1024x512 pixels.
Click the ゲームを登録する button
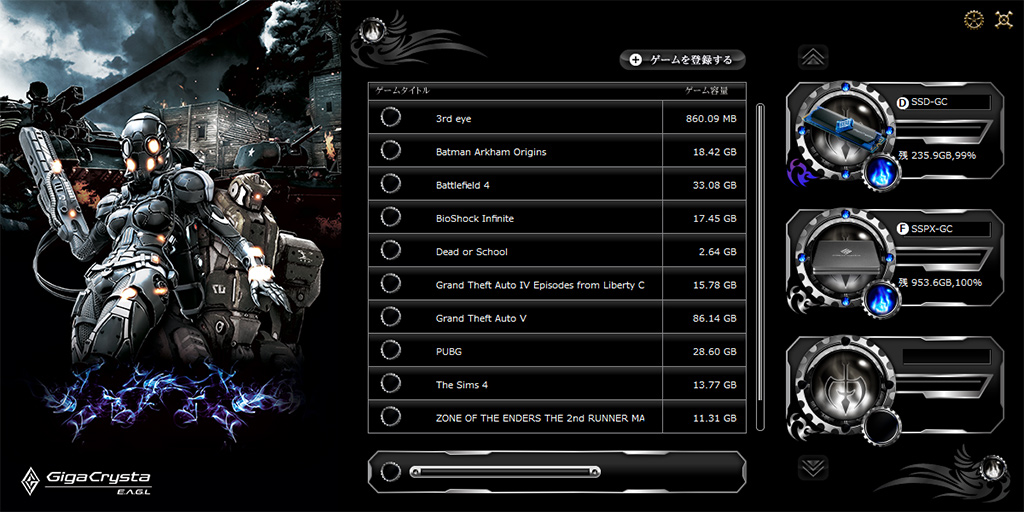click(682, 59)
